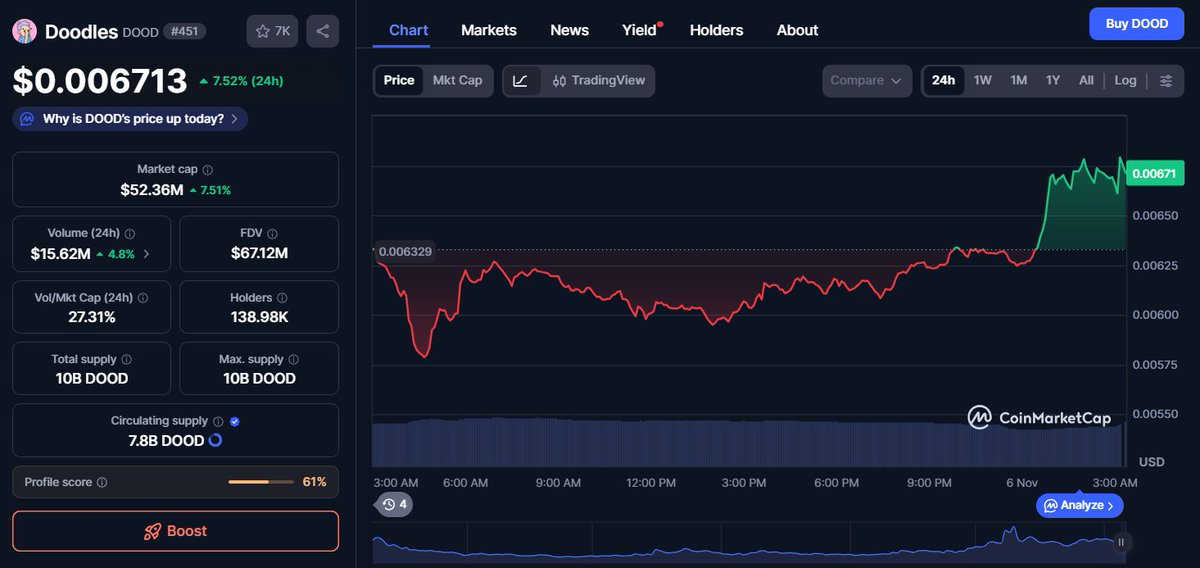1200x568 pixels.
Task: Select the 24h time range
Action: (943, 81)
